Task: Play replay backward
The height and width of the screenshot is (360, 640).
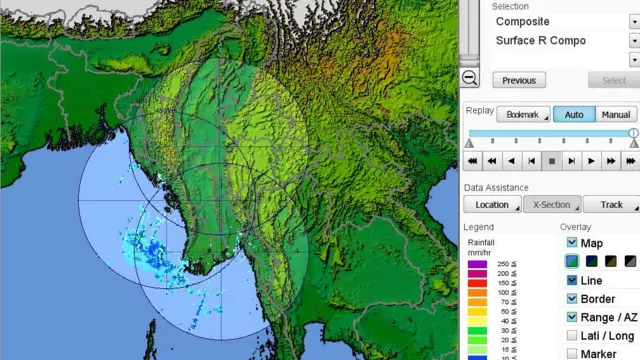Action: point(512,161)
